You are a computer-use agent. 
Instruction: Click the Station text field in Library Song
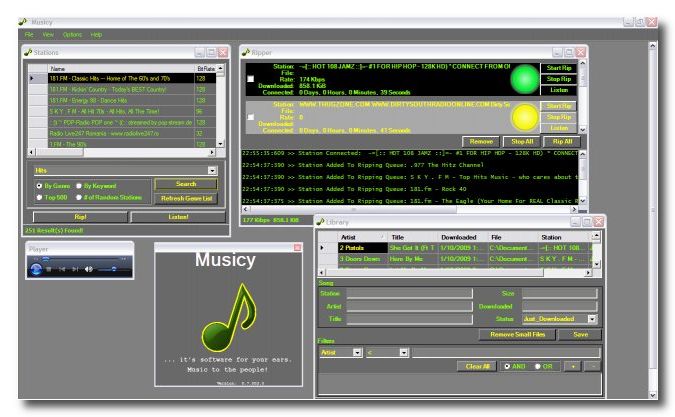[x=409, y=293]
